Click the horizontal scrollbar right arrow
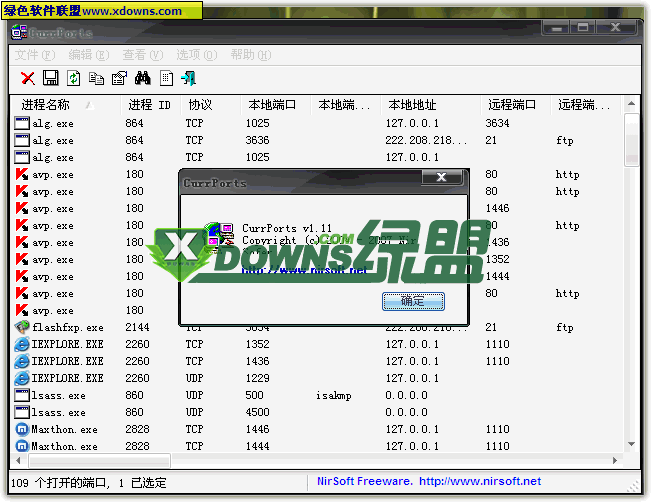 click(615, 460)
